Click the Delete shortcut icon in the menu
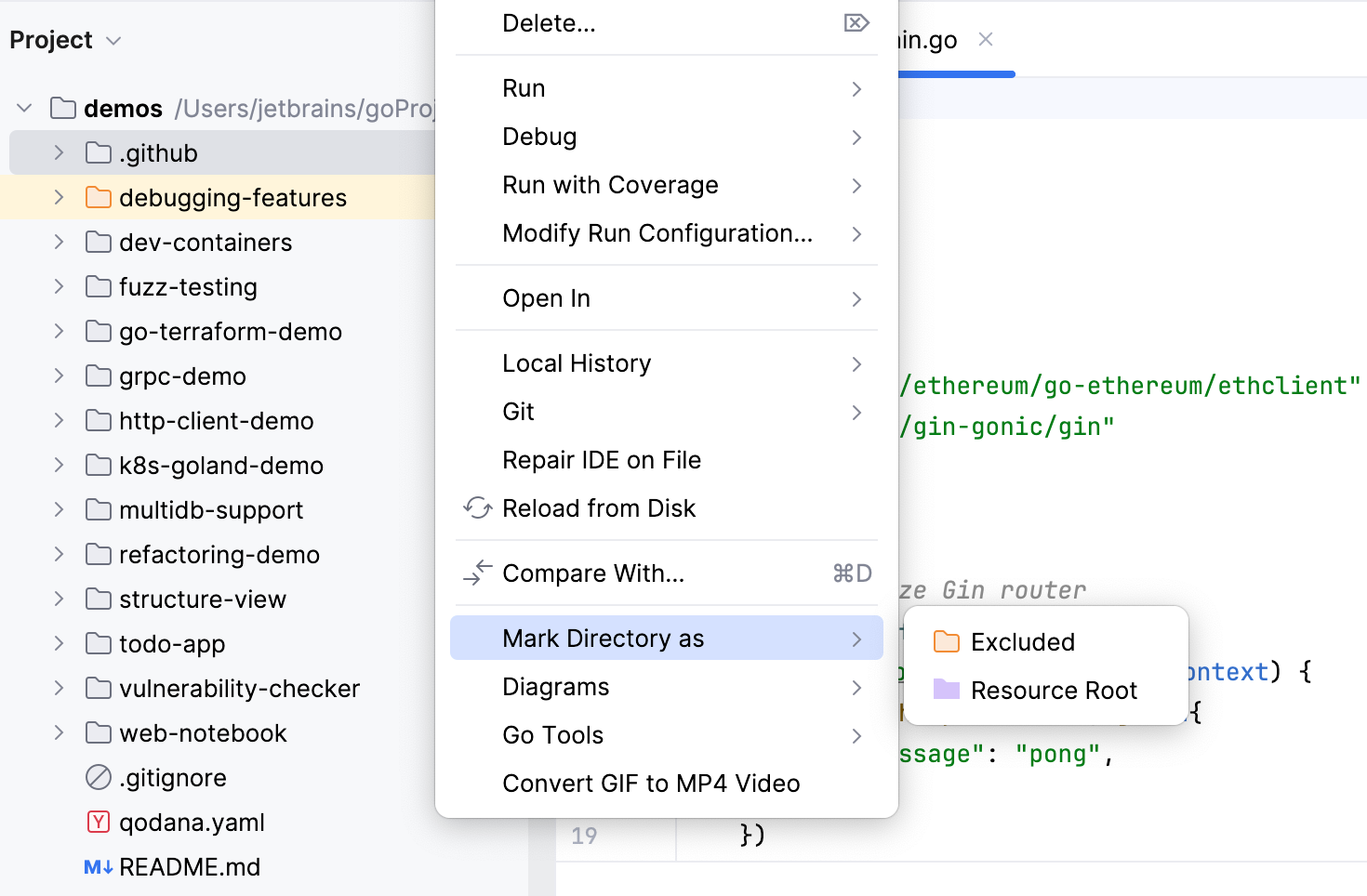 click(x=856, y=22)
